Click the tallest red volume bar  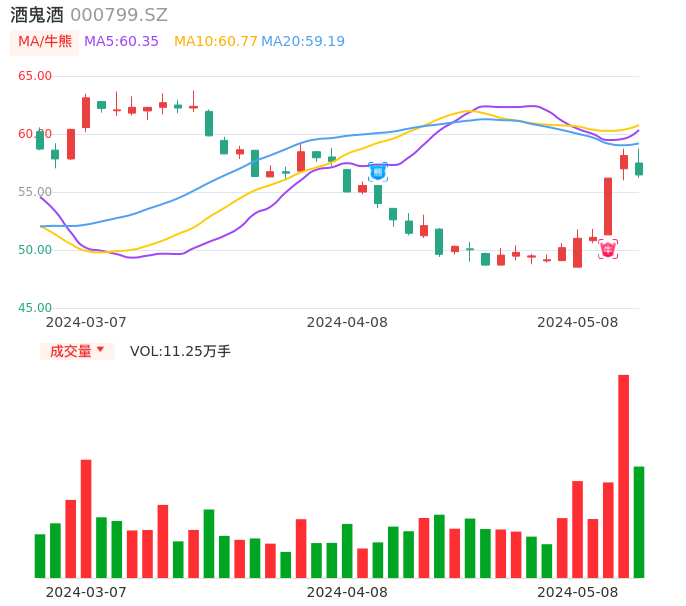pos(623,476)
